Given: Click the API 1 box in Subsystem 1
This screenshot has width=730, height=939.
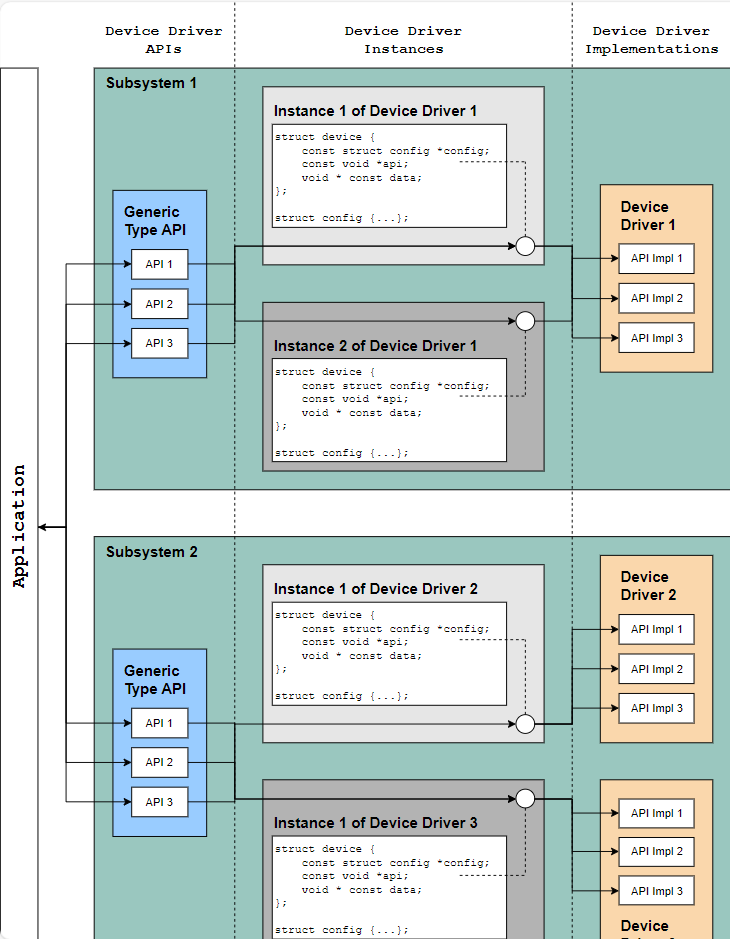Looking at the screenshot, I should 159,264.
